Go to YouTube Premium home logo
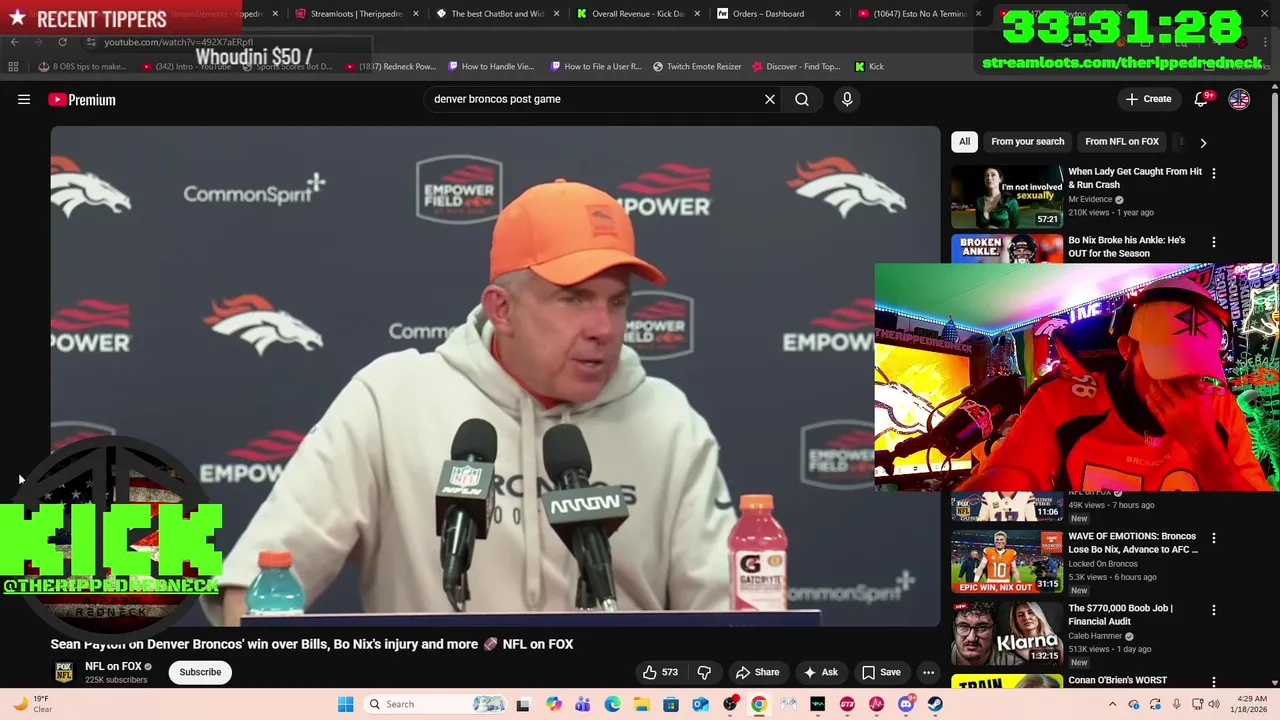Image resolution: width=1280 pixels, height=720 pixels. (x=82, y=99)
